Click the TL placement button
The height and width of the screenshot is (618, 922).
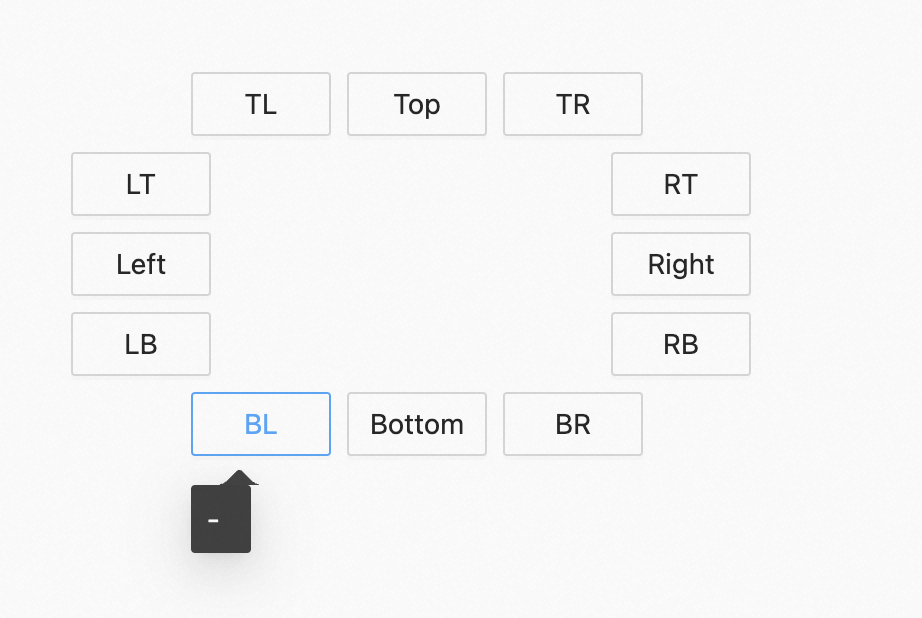pos(260,104)
